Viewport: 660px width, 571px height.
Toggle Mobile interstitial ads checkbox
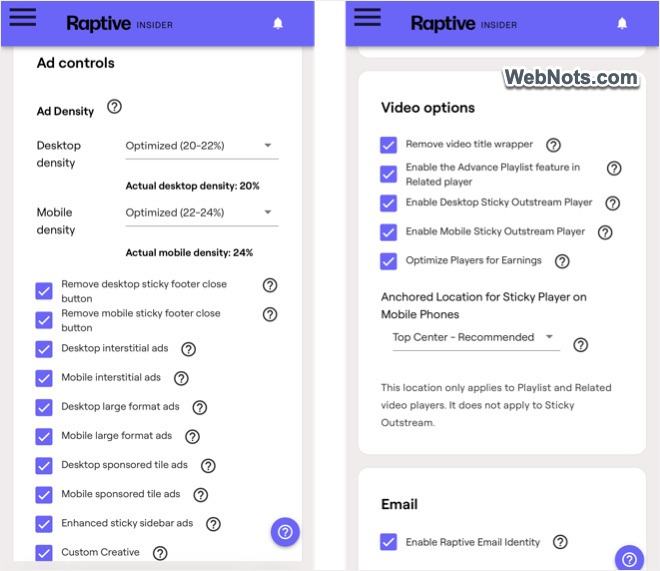pyautogui.click(x=44, y=378)
